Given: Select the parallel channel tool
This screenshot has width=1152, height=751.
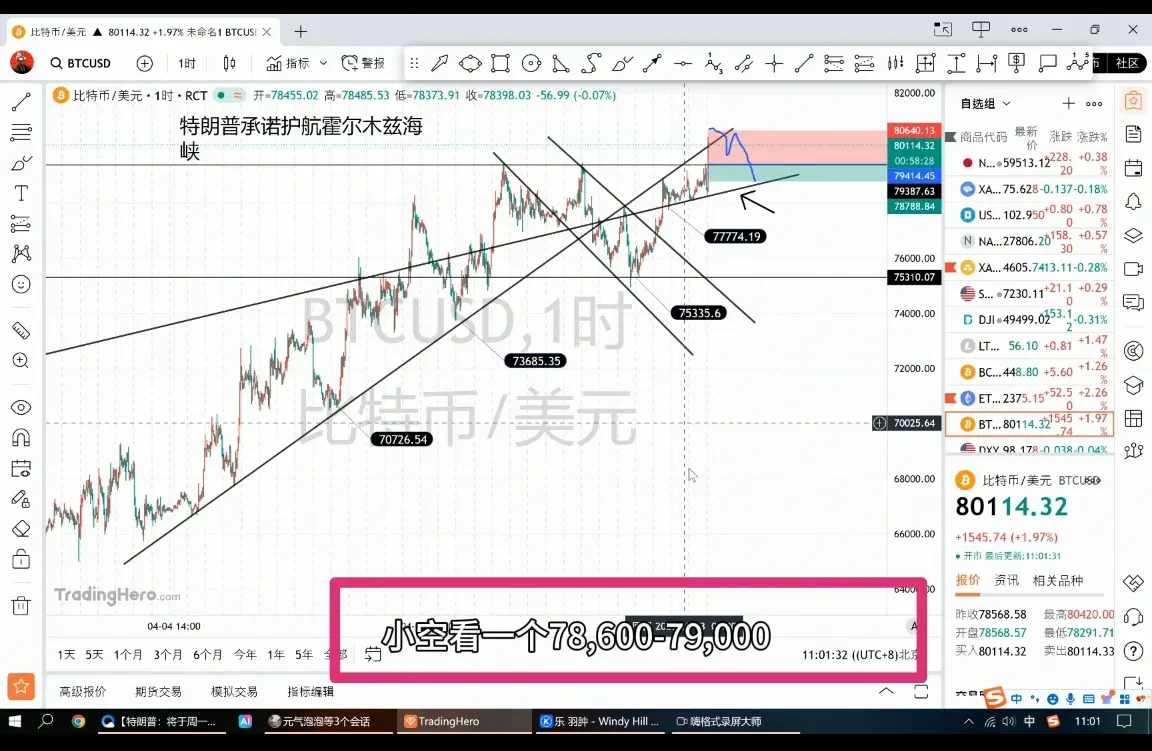Looking at the screenshot, I should (744, 63).
